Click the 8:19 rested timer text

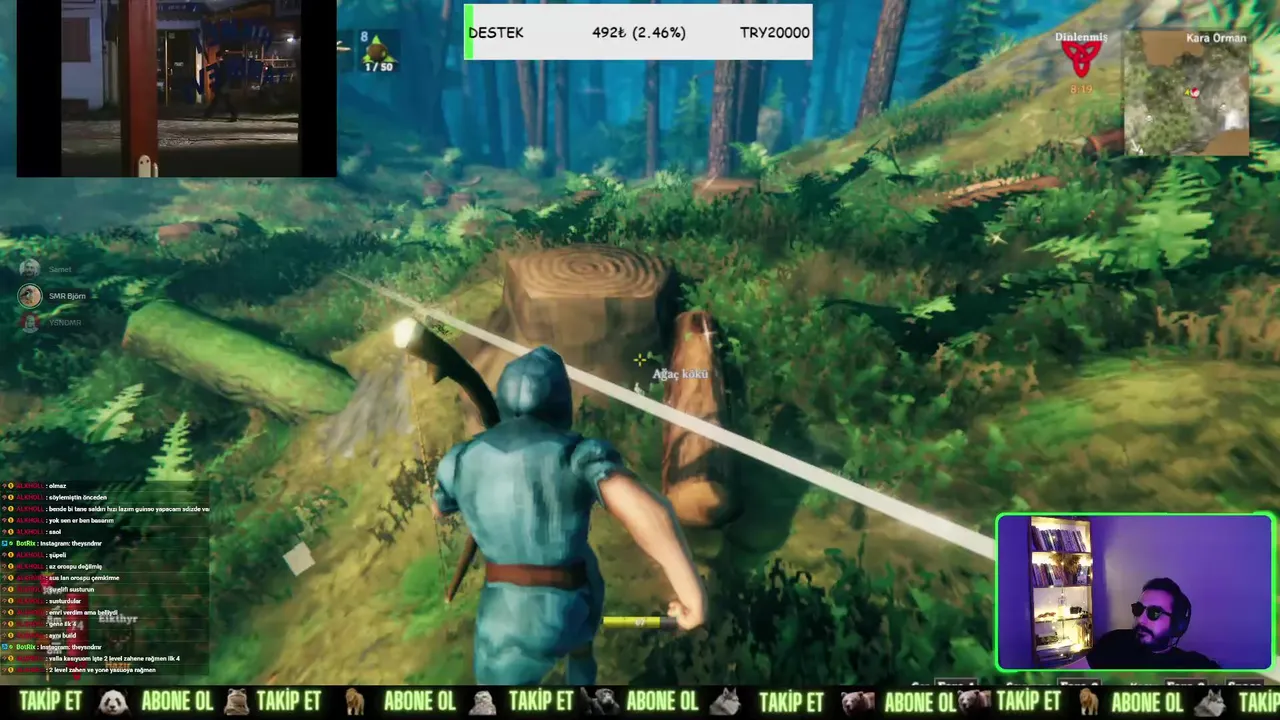click(1081, 90)
